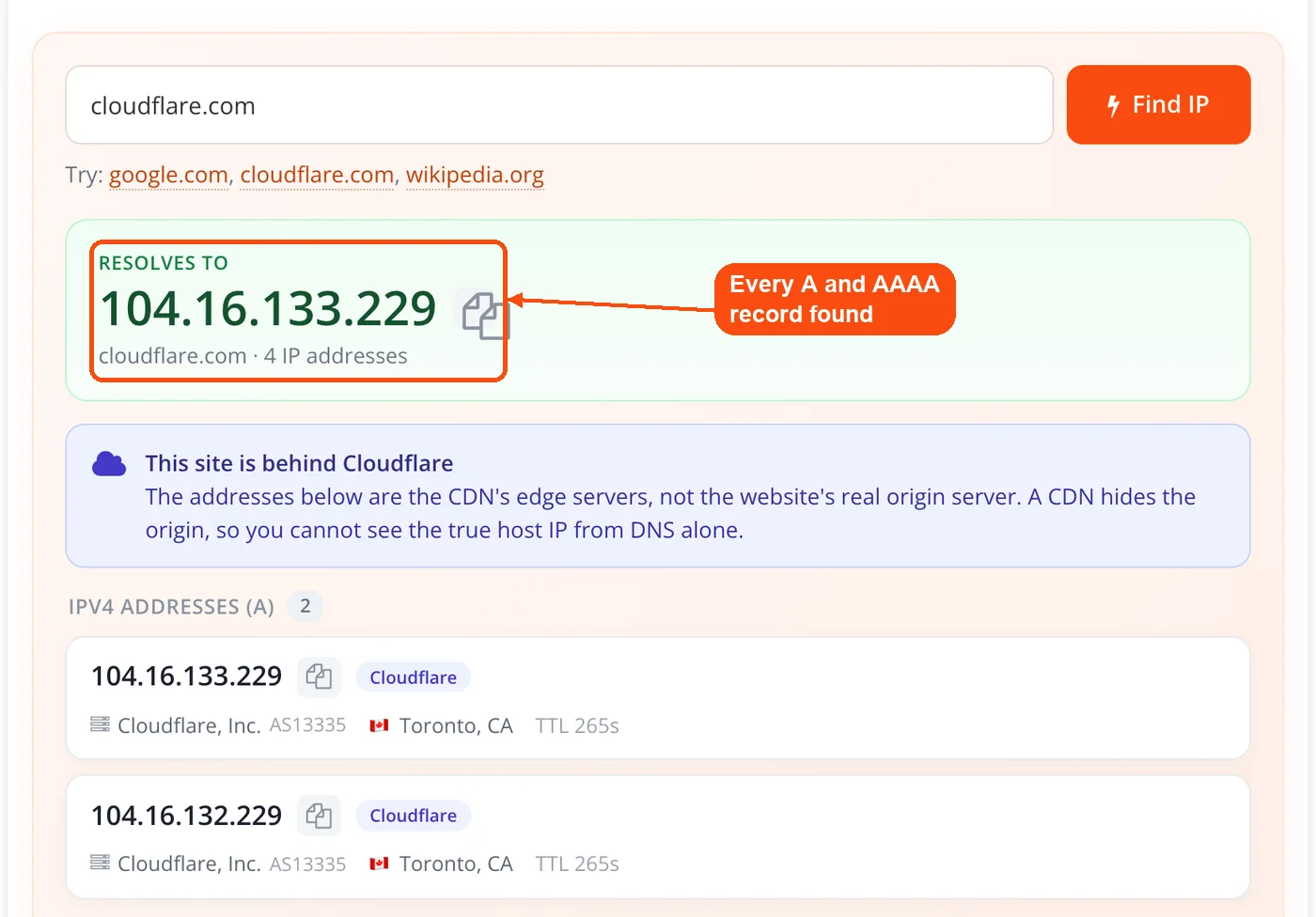Viewport: 1316px width, 917px height.
Task: Click the Canada flag in the 104.16.132.229 row
Action: (379, 863)
